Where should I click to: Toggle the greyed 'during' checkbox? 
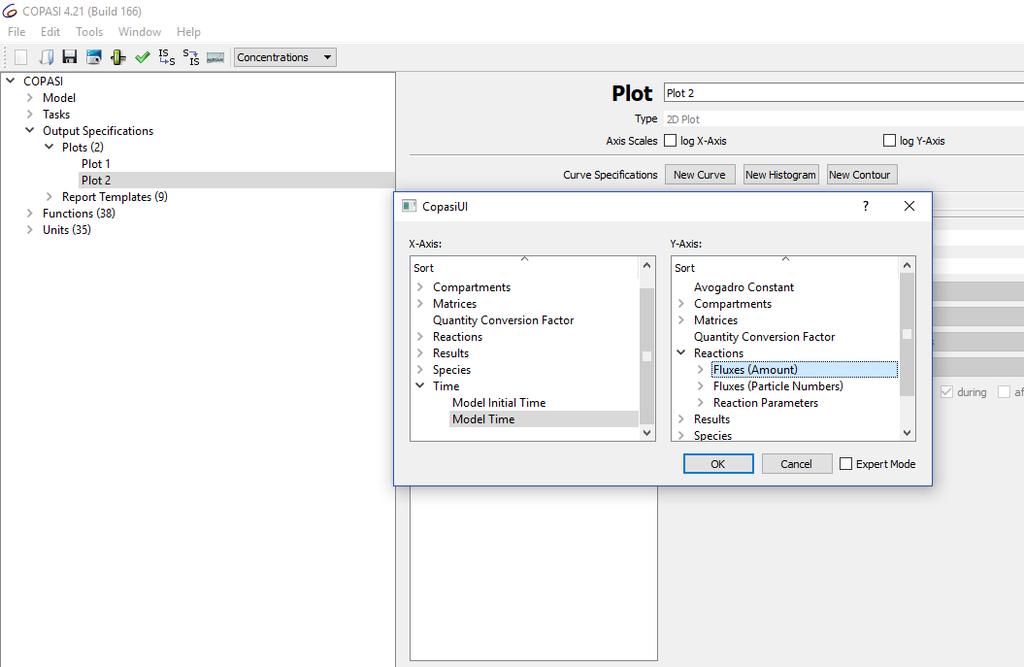[946, 392]
